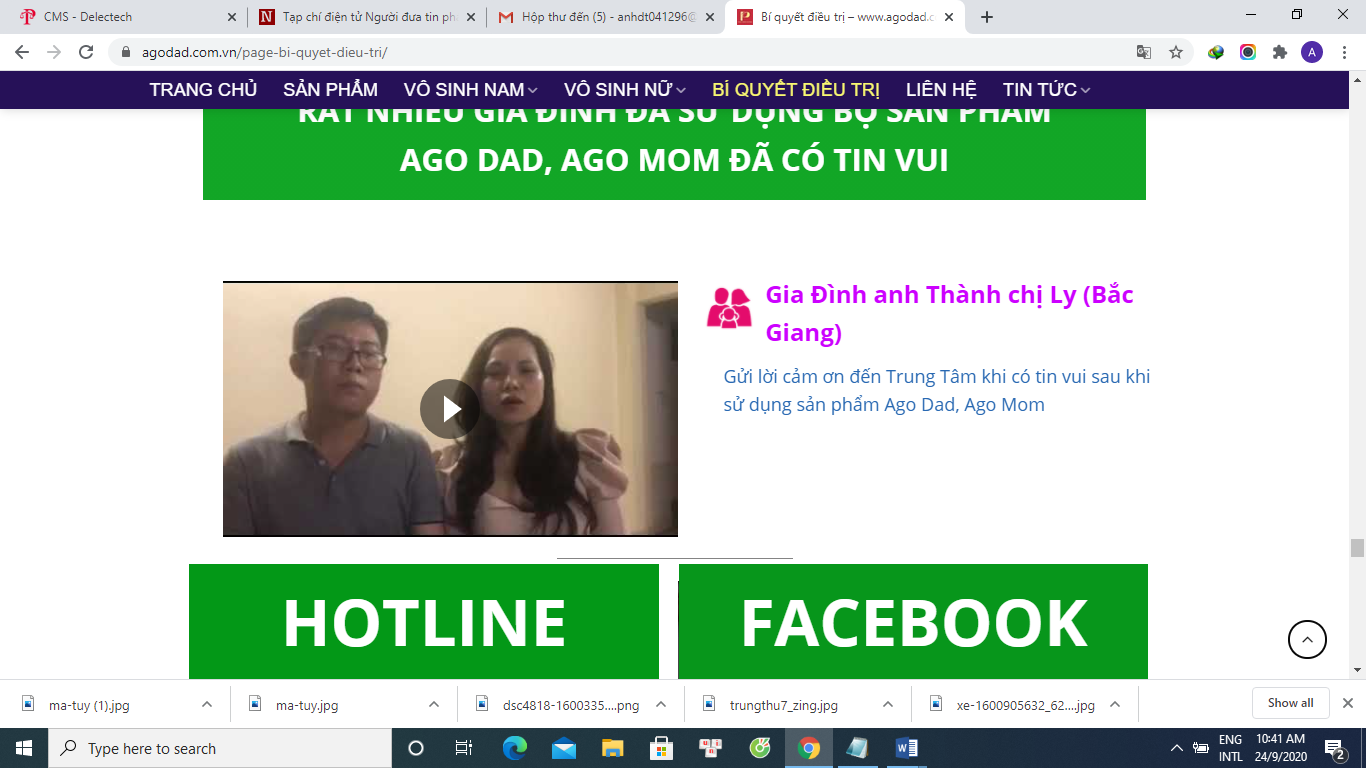Click the scroll-to-top arrow button

tap(1307, 639)
